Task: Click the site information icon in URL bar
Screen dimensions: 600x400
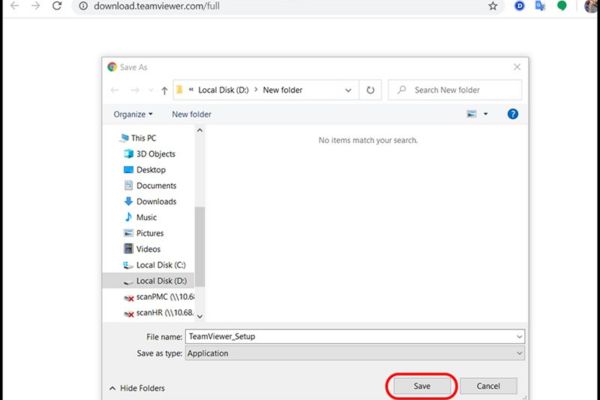Action: click(x=83, y=6)
